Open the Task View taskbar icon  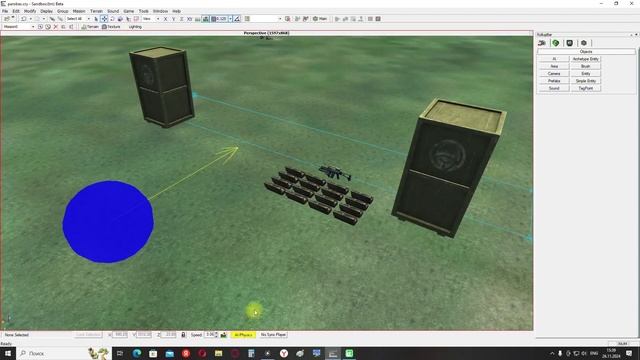coord(120,353)
